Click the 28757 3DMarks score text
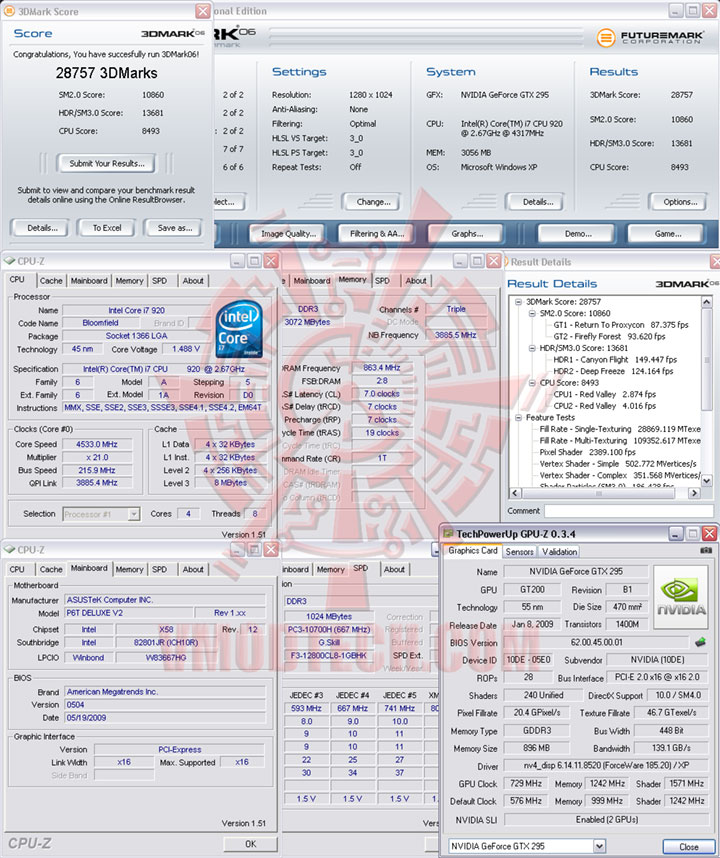The width and height of the screenshot is (720, 858). pyautogui.click(x=107, y=73)
